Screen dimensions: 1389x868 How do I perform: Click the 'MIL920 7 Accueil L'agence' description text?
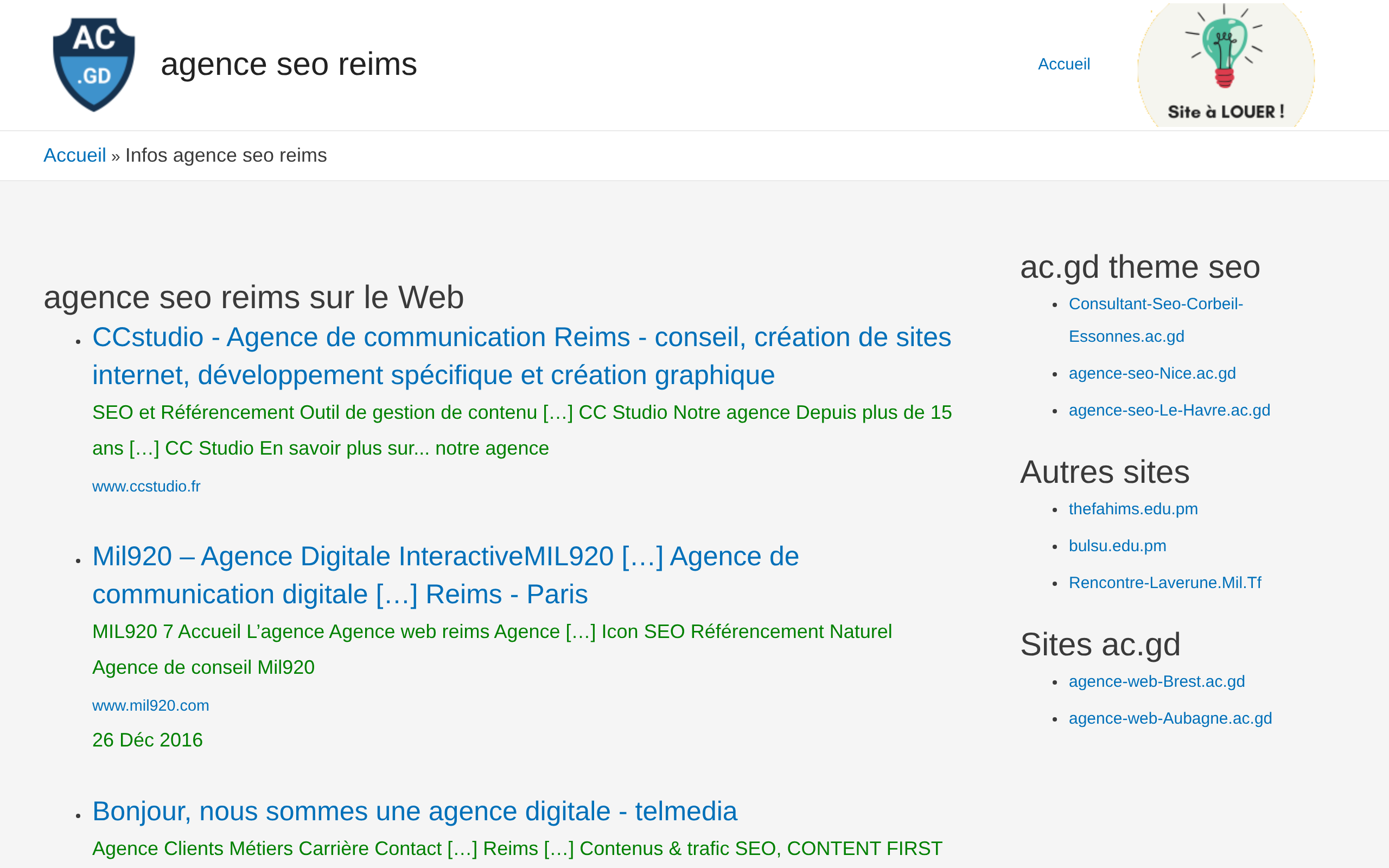(x=492, y=649)
